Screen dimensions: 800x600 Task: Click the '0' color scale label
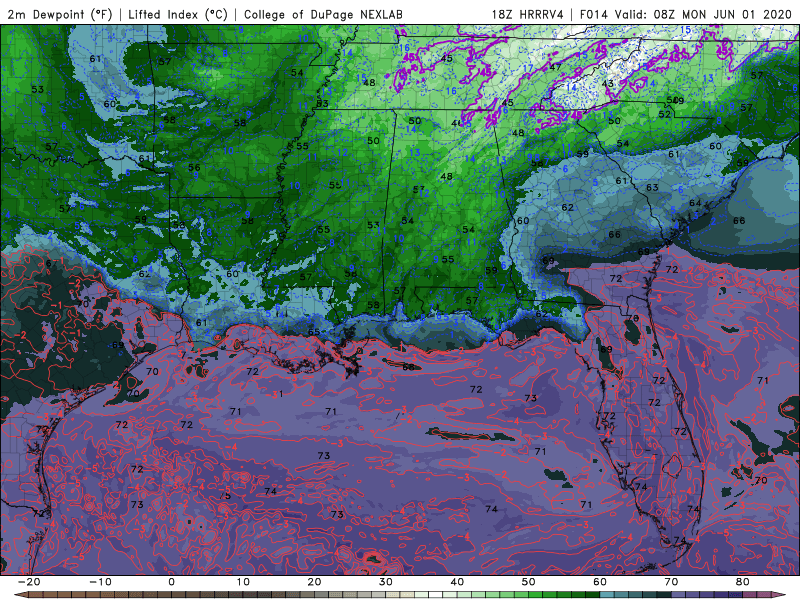[171, 582]
